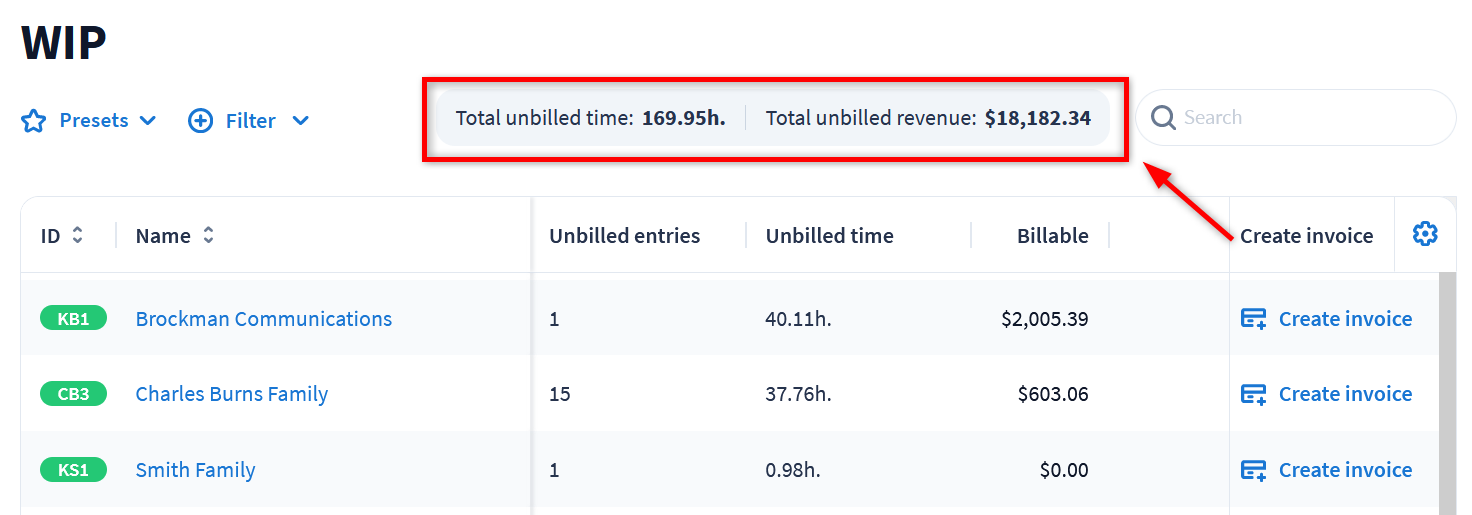This screenshot has height=515, width=1472.
Task: Open the Charles Burns Family link
Action: point(232,394)
